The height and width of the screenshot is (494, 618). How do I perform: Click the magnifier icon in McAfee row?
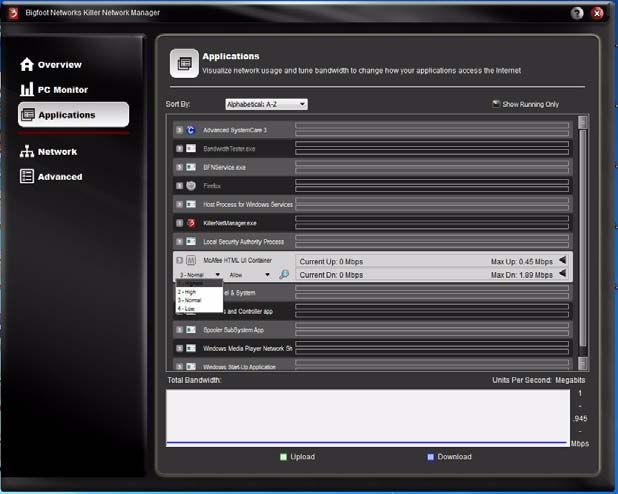coord(284,274)
